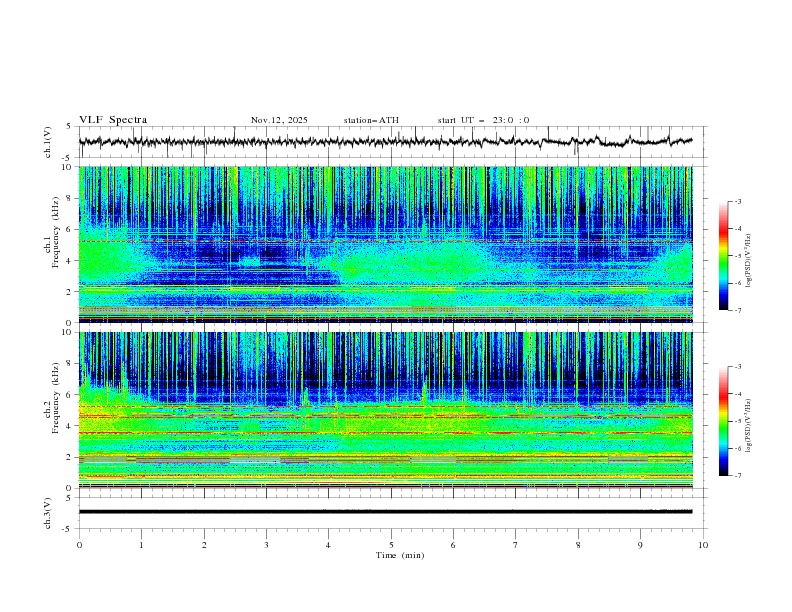792x612 pixels.
Task: Click the "ch.1(V)" waveform axis label
Action: [x=48, y=142]
